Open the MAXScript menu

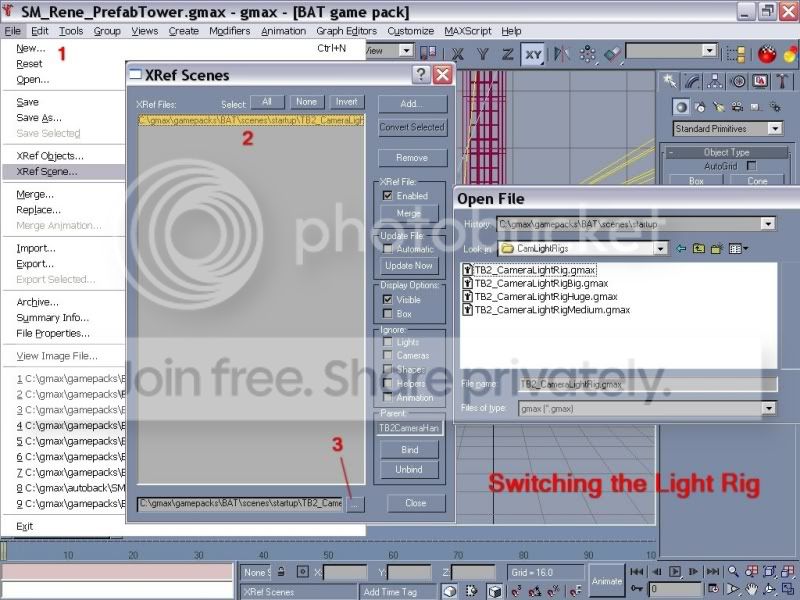click(467, 31)
